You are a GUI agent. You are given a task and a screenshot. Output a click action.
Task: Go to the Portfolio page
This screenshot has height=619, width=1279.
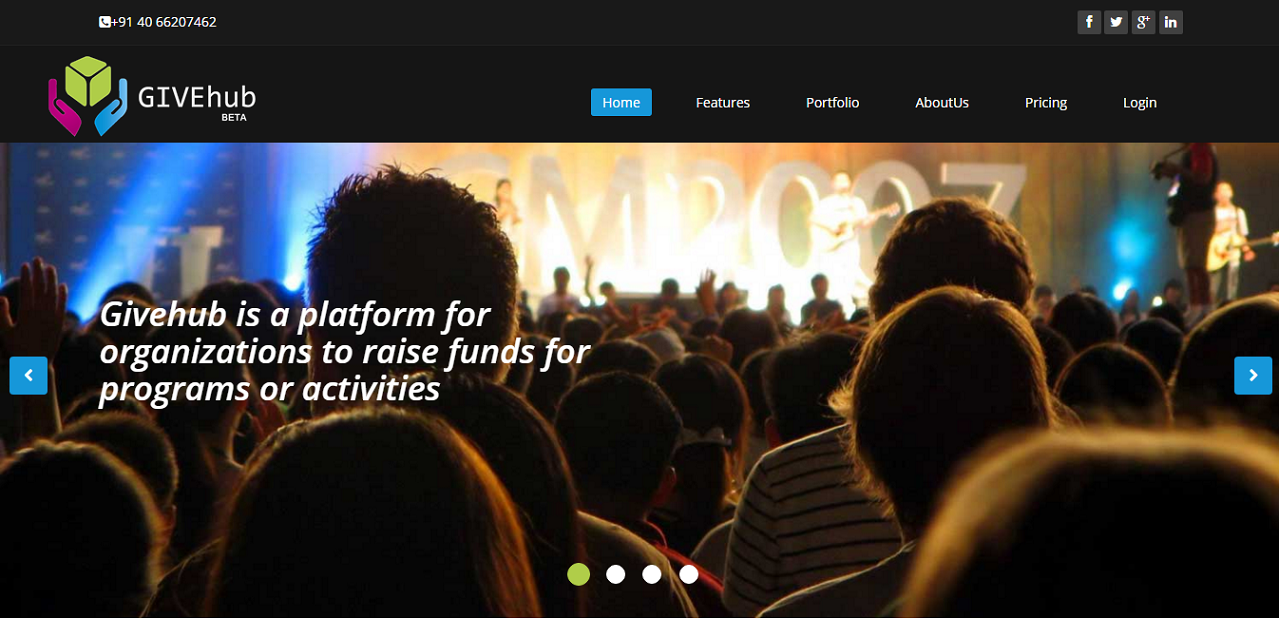tap(833, 102)
